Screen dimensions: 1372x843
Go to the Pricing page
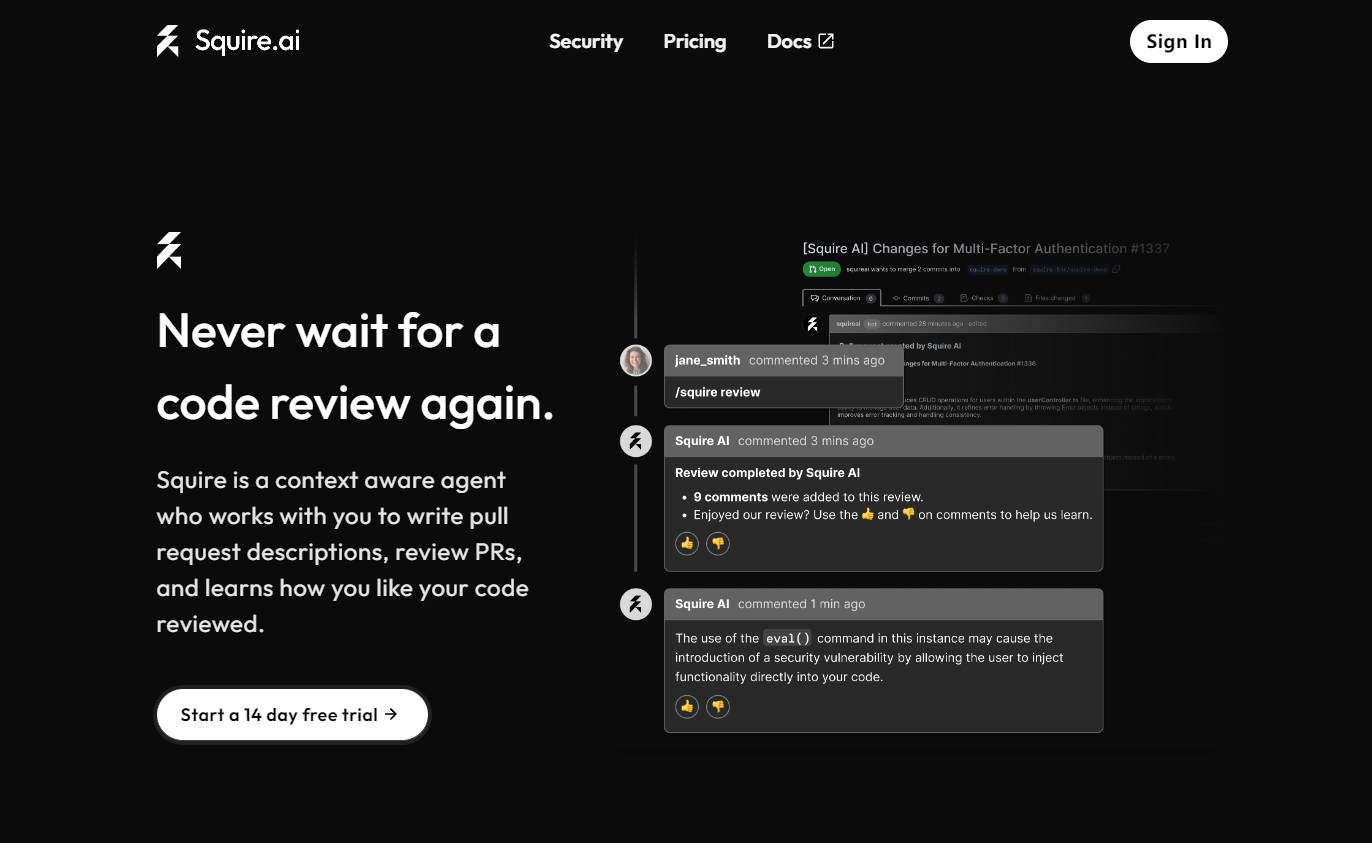pos(694,41)
